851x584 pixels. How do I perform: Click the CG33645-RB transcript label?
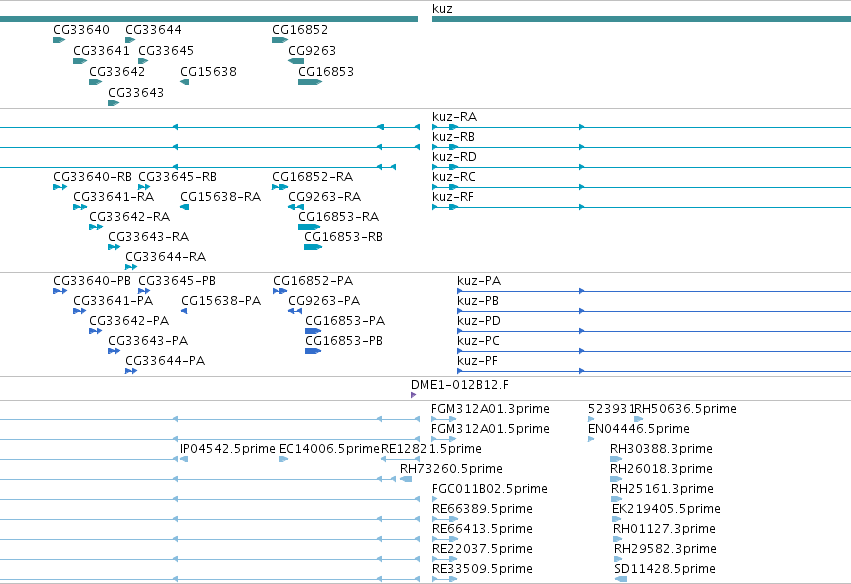[177, 177]
